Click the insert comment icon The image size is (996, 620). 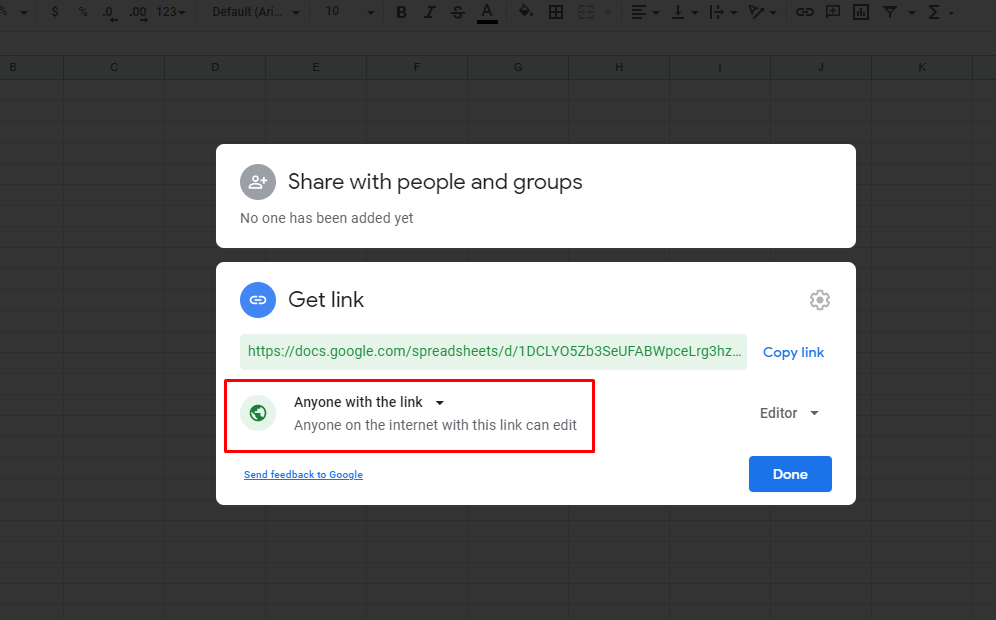tap(832, 12)
